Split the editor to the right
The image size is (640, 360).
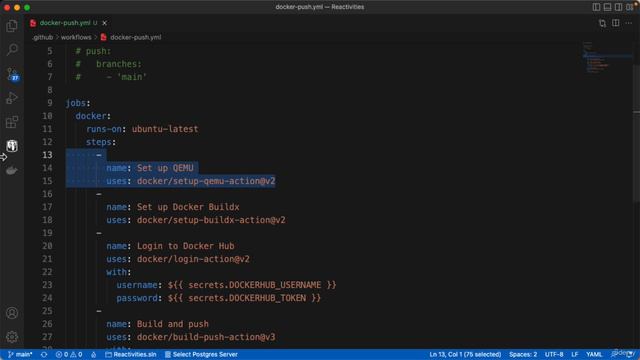point(616,23)
